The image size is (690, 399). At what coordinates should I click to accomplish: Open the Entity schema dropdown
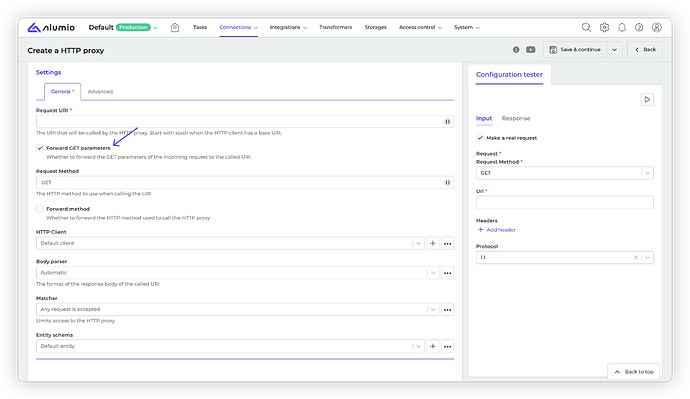pyautogui.click(x=230, y=346)
